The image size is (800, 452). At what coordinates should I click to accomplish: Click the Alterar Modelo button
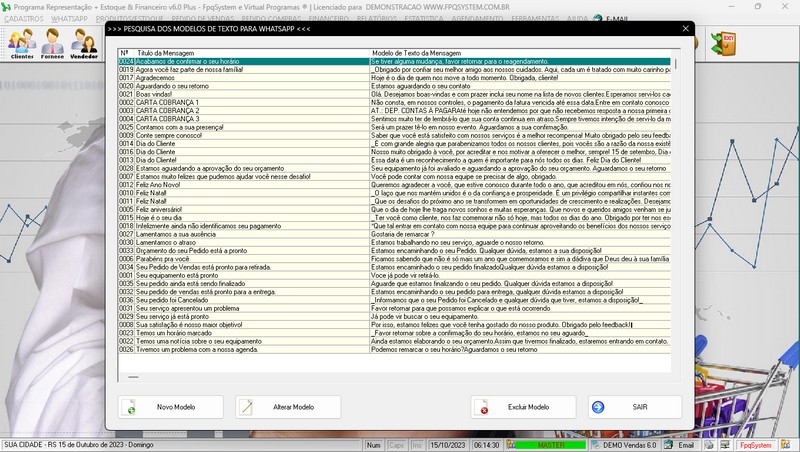[x=288, y=407]
